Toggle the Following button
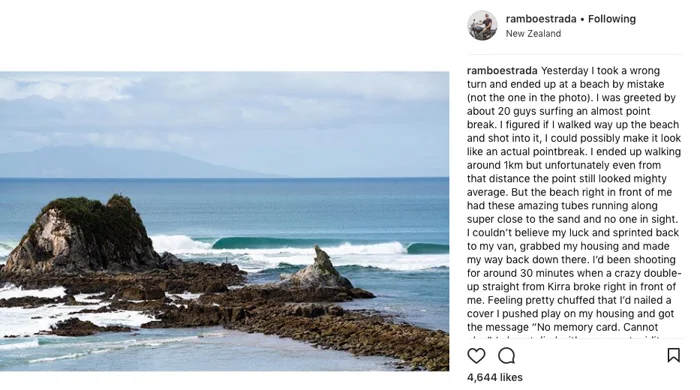700x390 pixels. (612, 19)
